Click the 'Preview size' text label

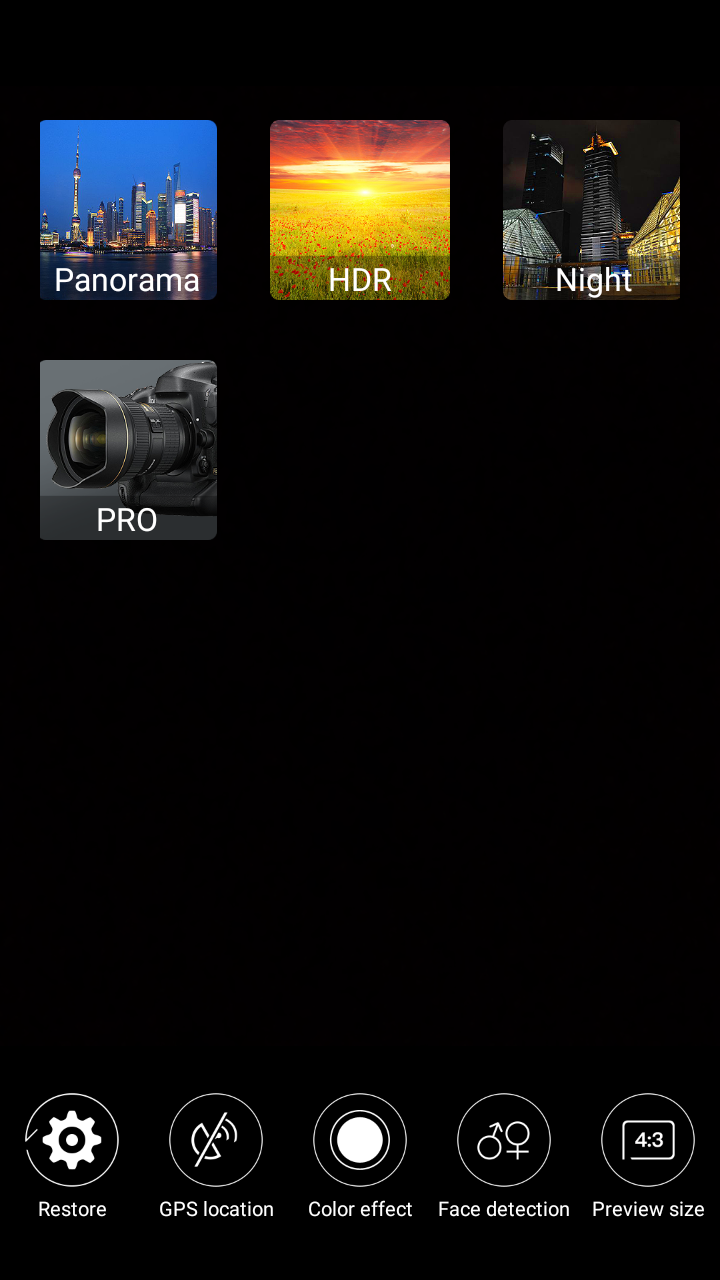click(x=648, y=1209)
